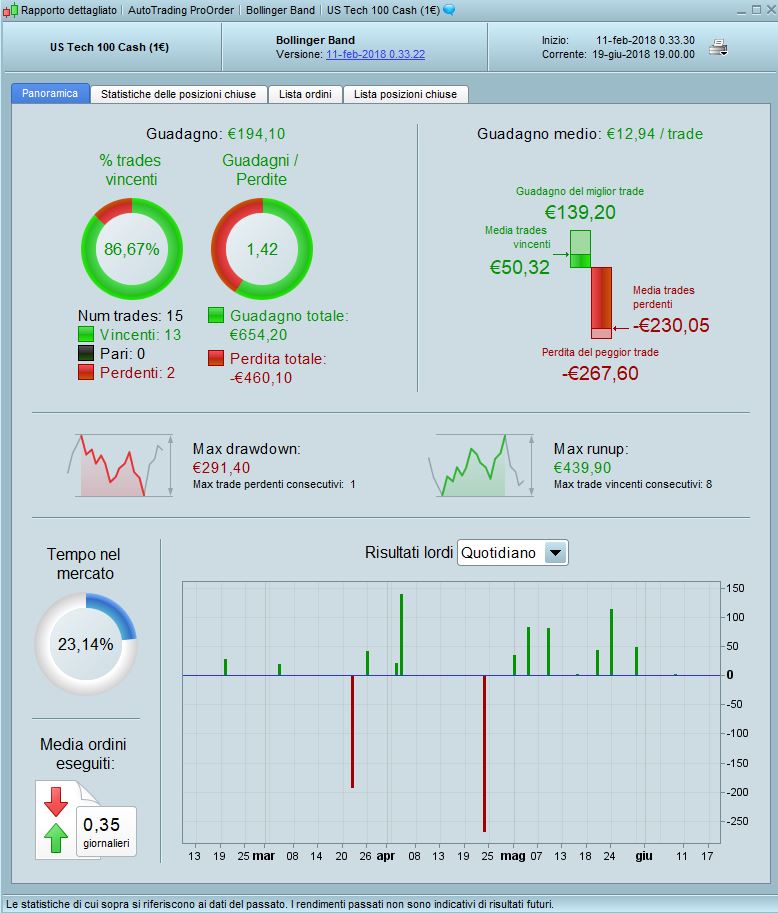Click the largest red loss bar near 25 apr
Image resolution: width=778 pixels, height=913 pixels.
[x=485, y=753]
